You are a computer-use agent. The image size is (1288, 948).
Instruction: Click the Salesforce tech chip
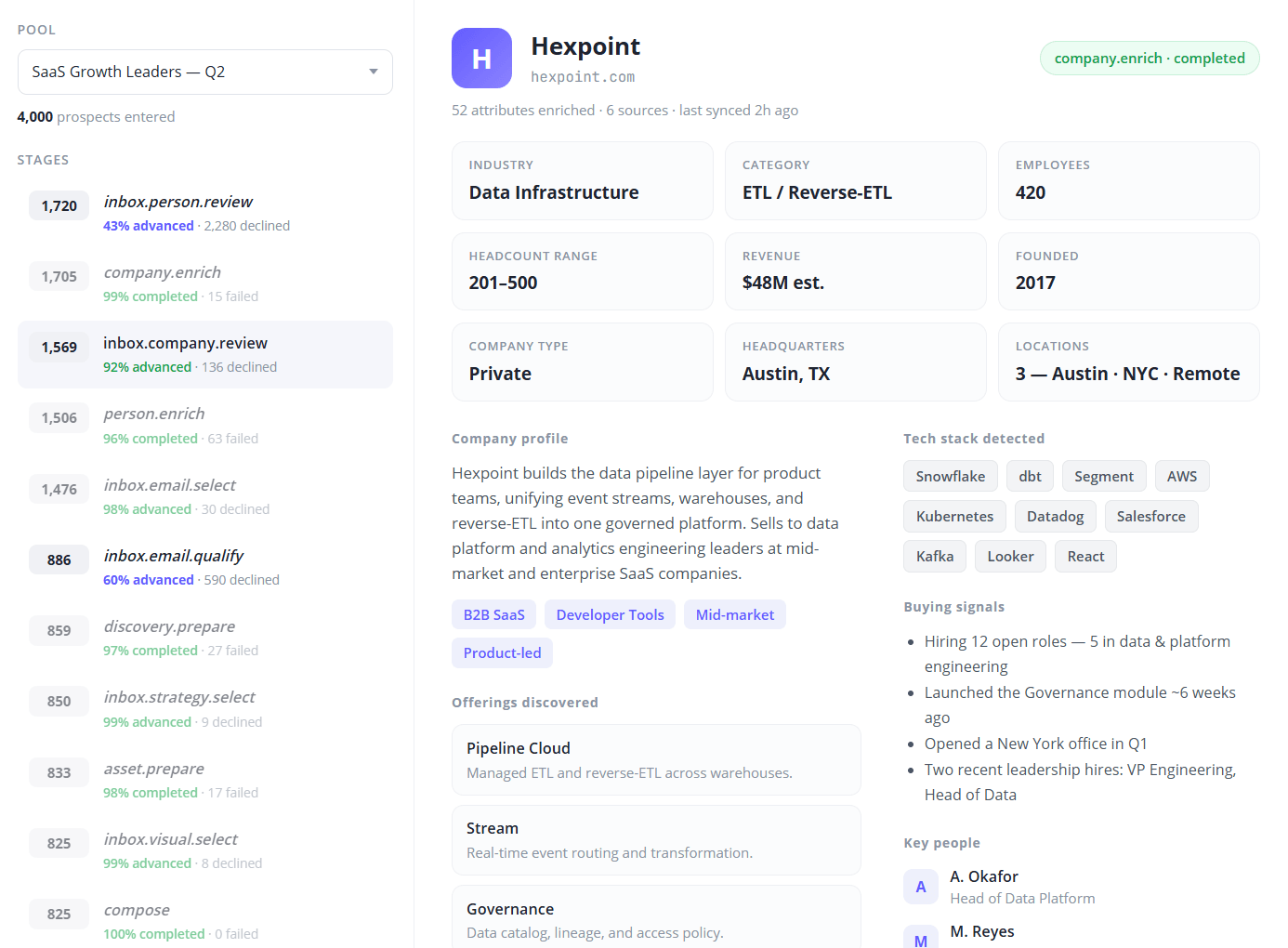(x=1151, y=516)
